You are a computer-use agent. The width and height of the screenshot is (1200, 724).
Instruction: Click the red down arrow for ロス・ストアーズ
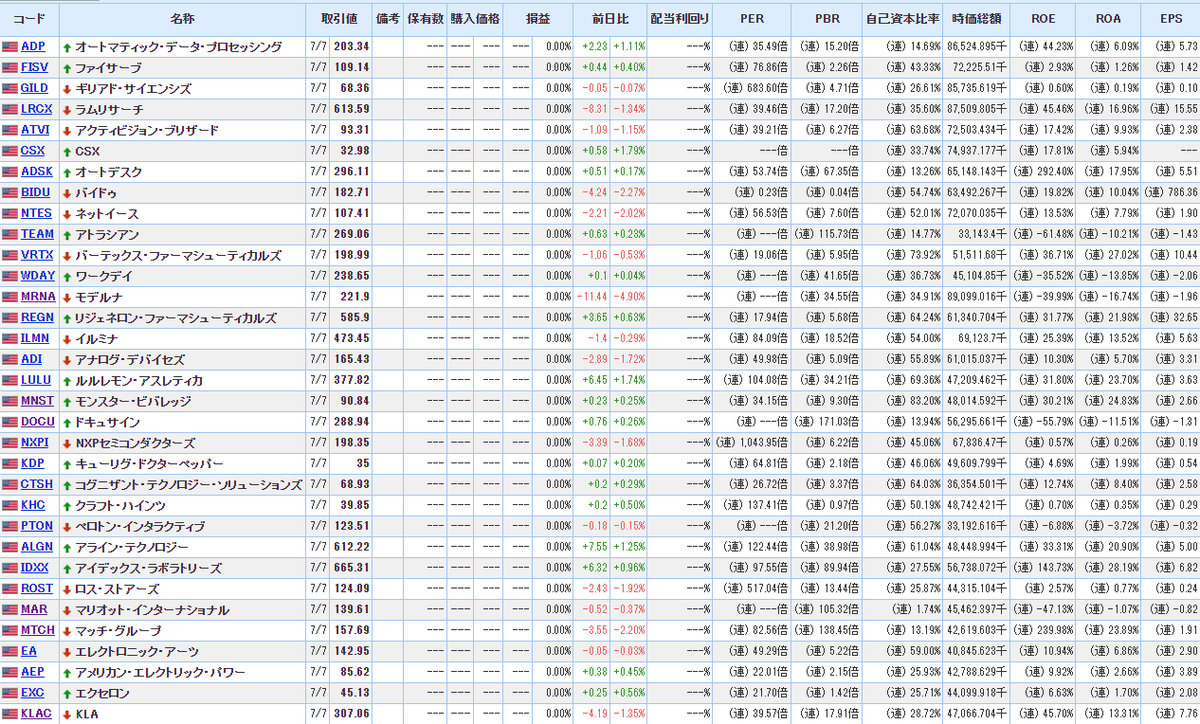click(67, 589)
